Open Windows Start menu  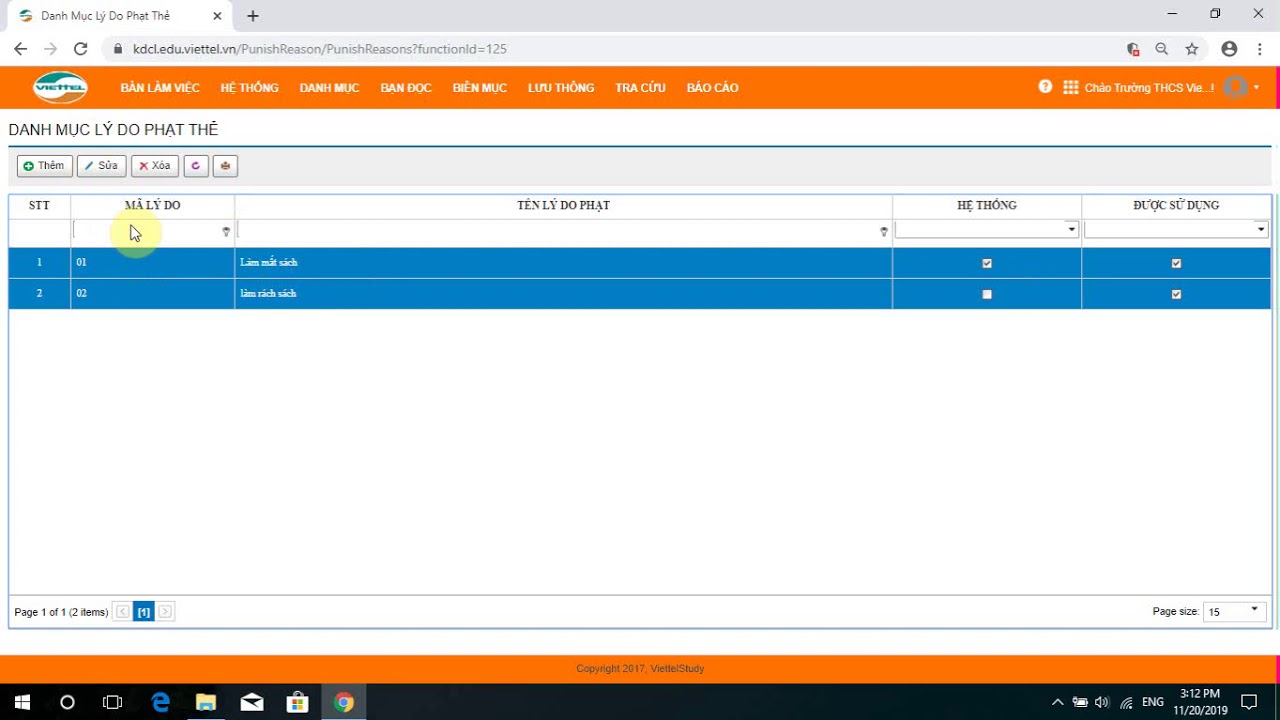tap(22, 702)
